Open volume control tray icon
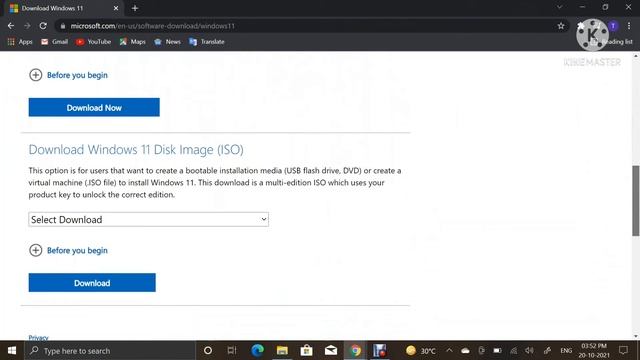This screenshot has height=360, width=640. [x=529, y=351]
